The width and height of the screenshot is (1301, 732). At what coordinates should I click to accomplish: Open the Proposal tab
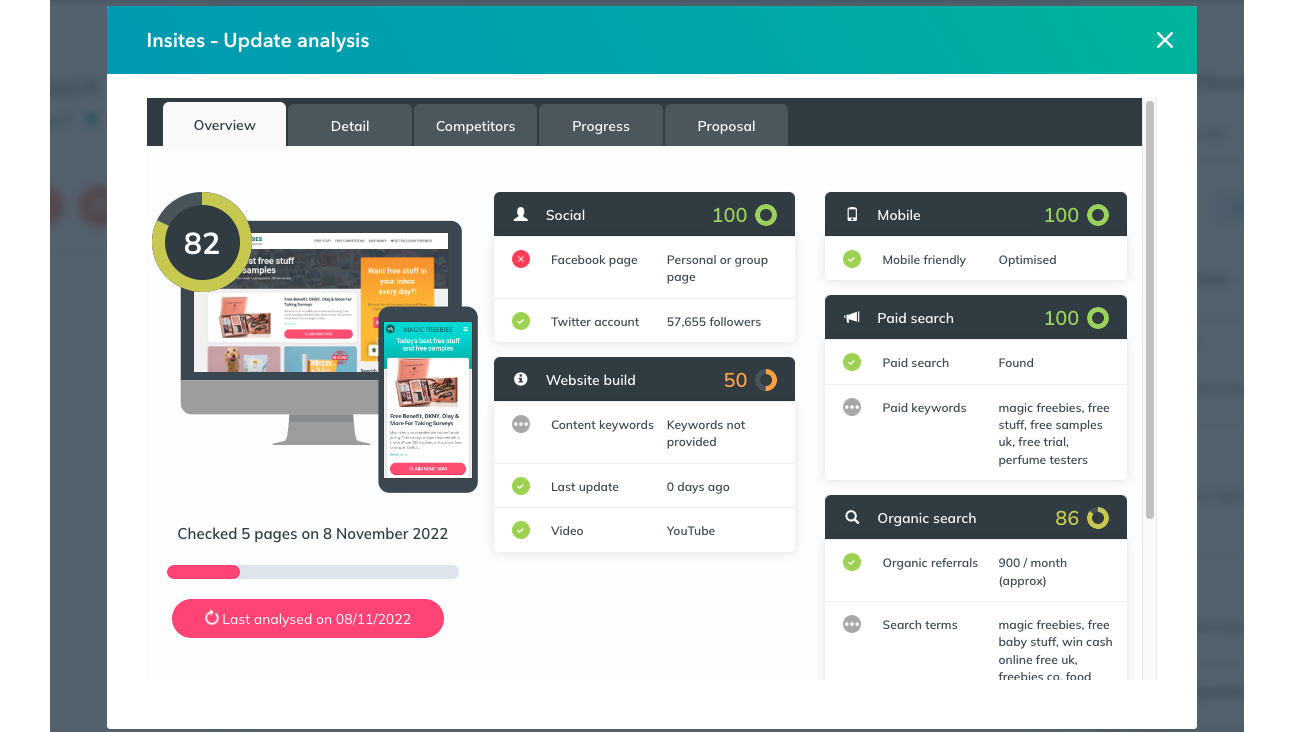(x=726, y=125)
